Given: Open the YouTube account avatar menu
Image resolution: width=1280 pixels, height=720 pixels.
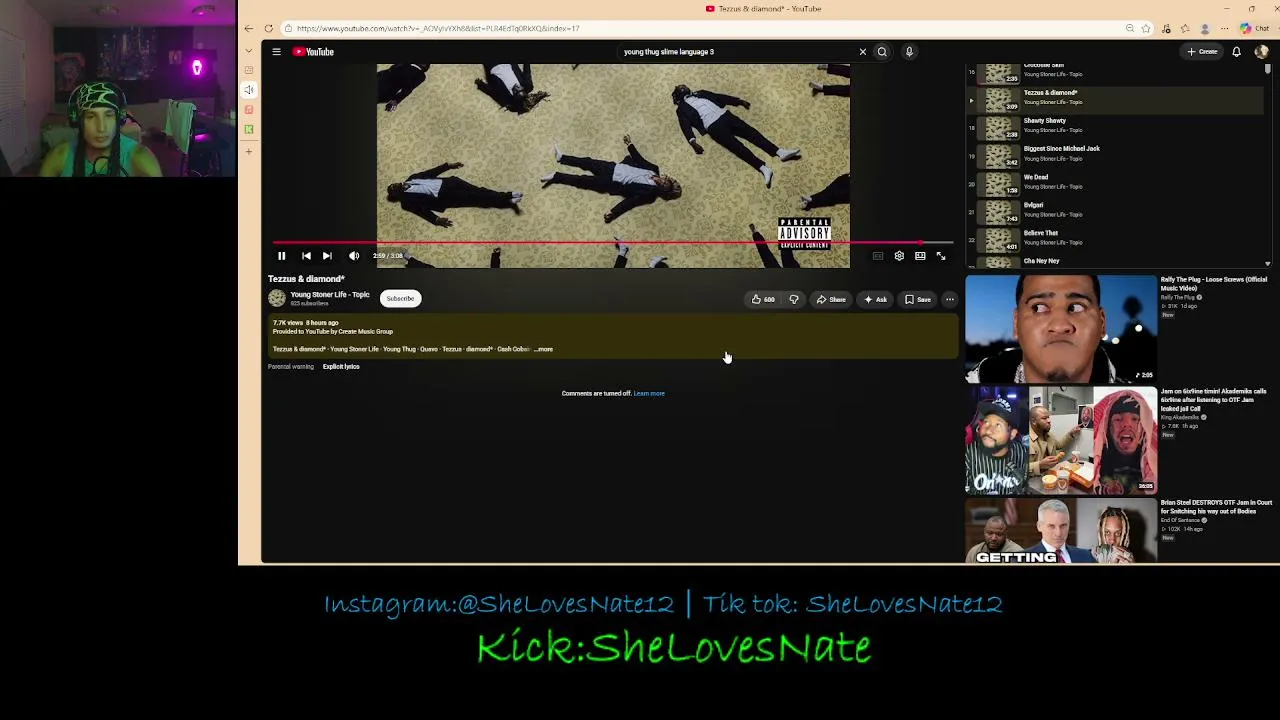Looking at the screenshot, I should click(x=1262, y=52).
